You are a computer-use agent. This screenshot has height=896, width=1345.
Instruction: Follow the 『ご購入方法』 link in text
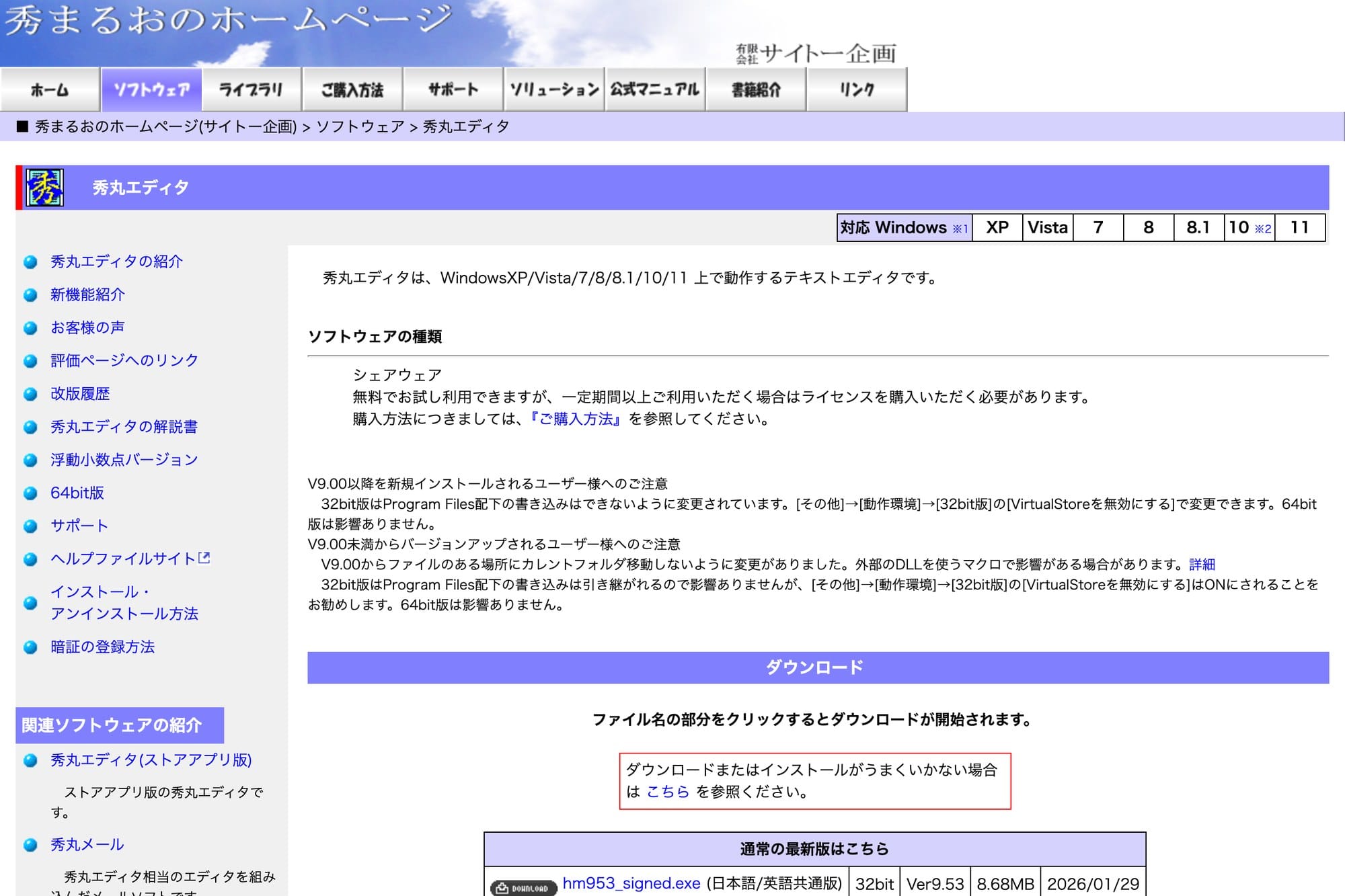[x=576, y=419]
